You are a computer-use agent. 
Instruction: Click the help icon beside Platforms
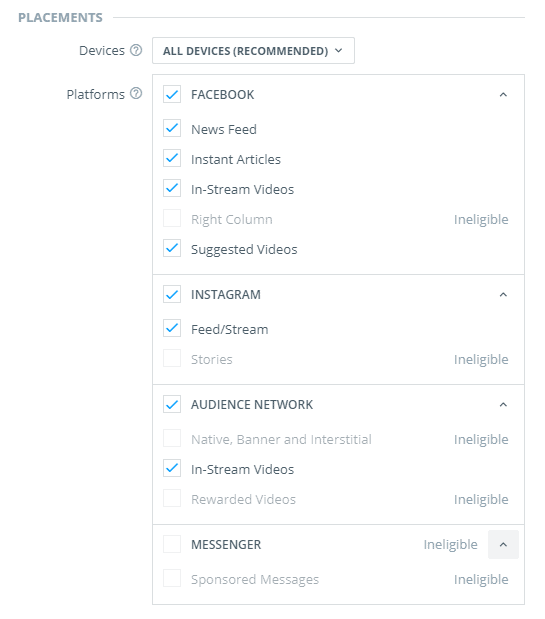(136, 94)
